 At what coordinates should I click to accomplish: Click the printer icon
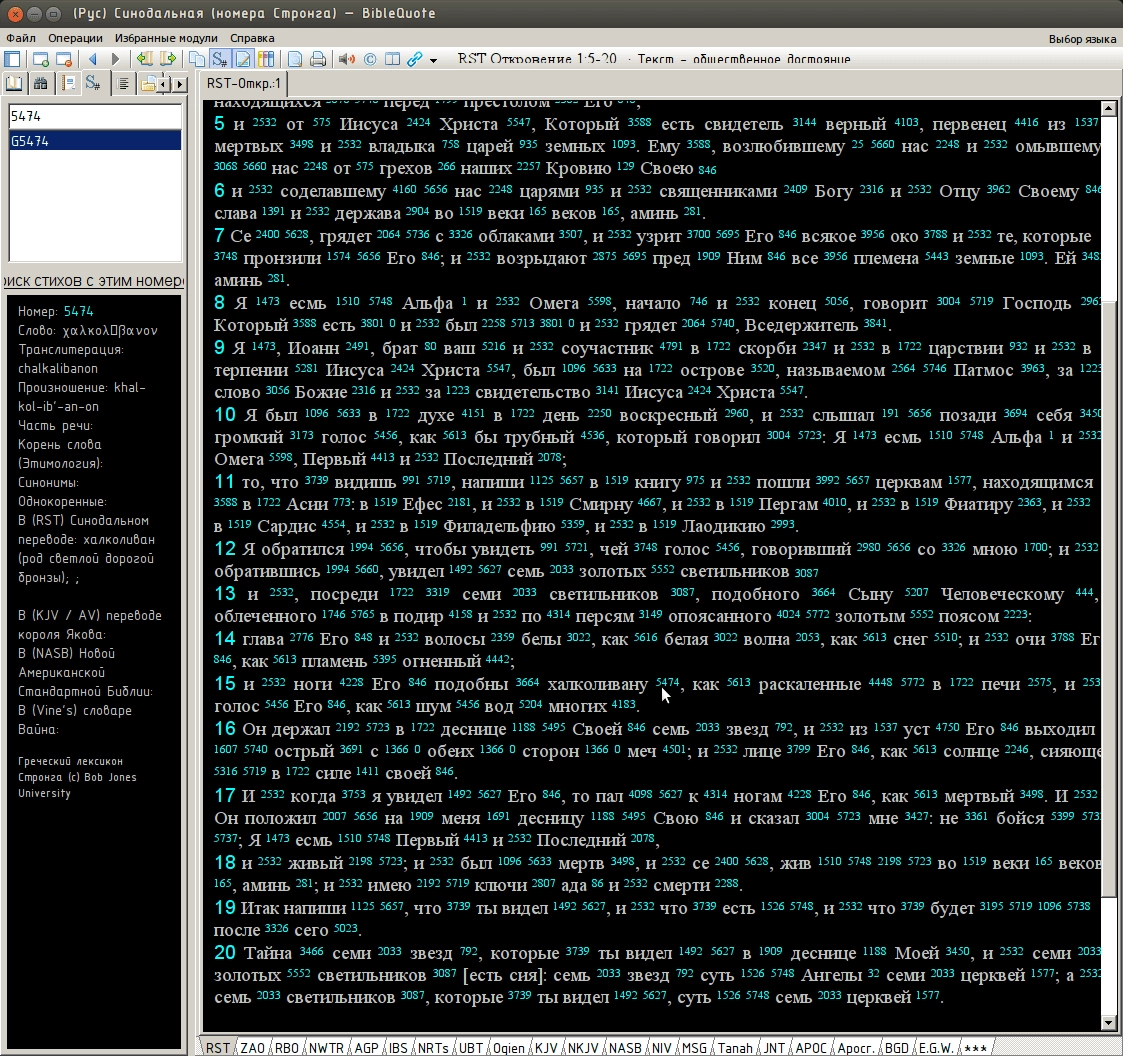point(318,59)
